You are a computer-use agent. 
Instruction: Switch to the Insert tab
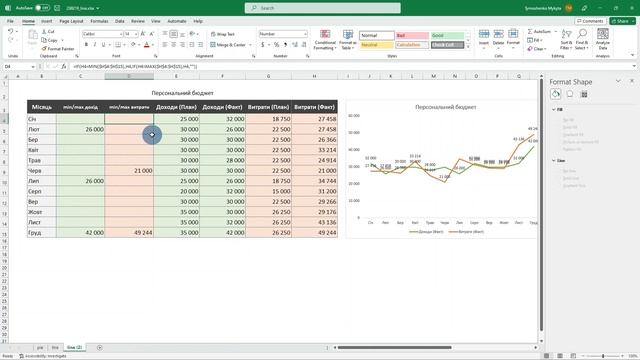[x=47, y=21]
